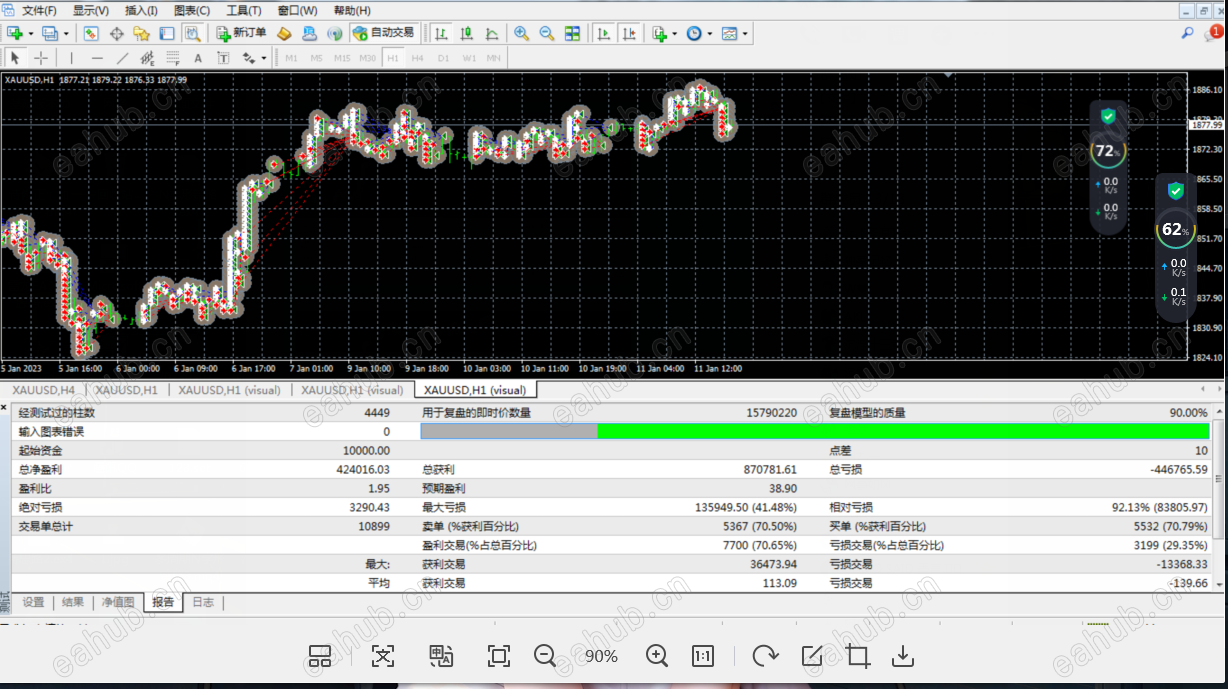Viewport: 1228px width, 689px height.
Task: Select the Cursor arrow tool
Action: (15, 58)
